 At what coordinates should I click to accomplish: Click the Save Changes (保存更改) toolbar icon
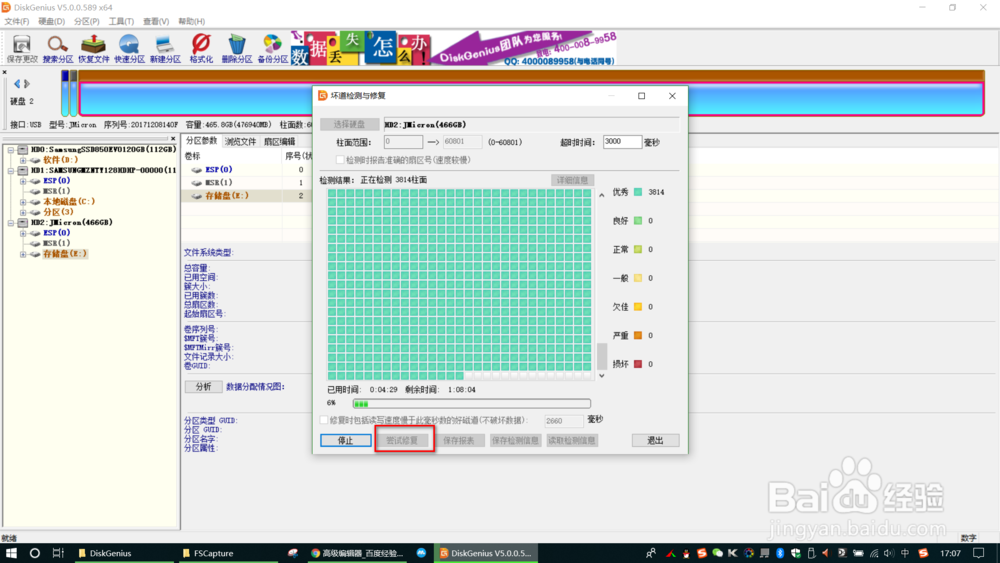pyautogui.click(x=22, y=48)
